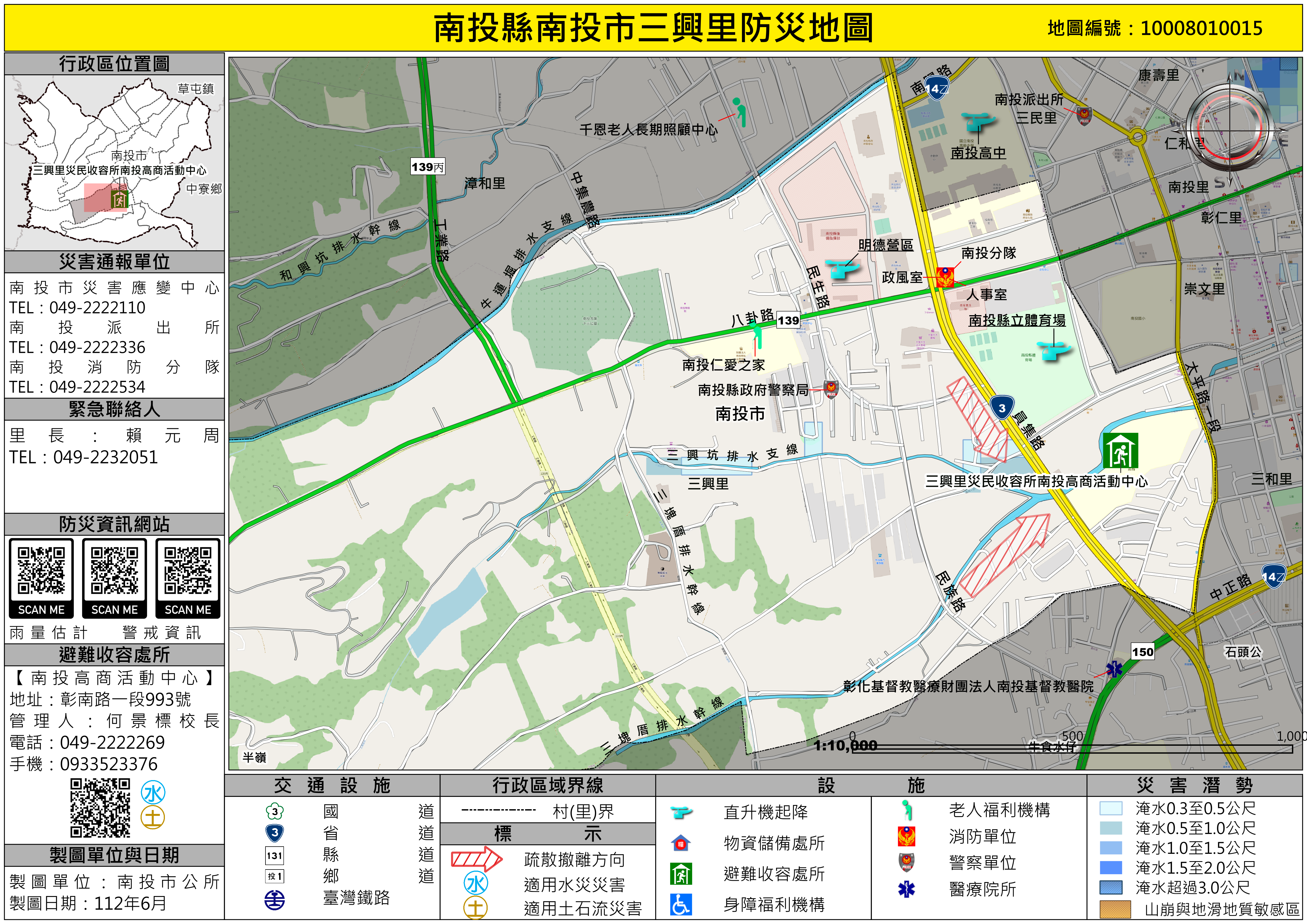The image size is (1307, 924).
Task: Click the county road 139 route label on the map
Action: click(x=788, y=320)
